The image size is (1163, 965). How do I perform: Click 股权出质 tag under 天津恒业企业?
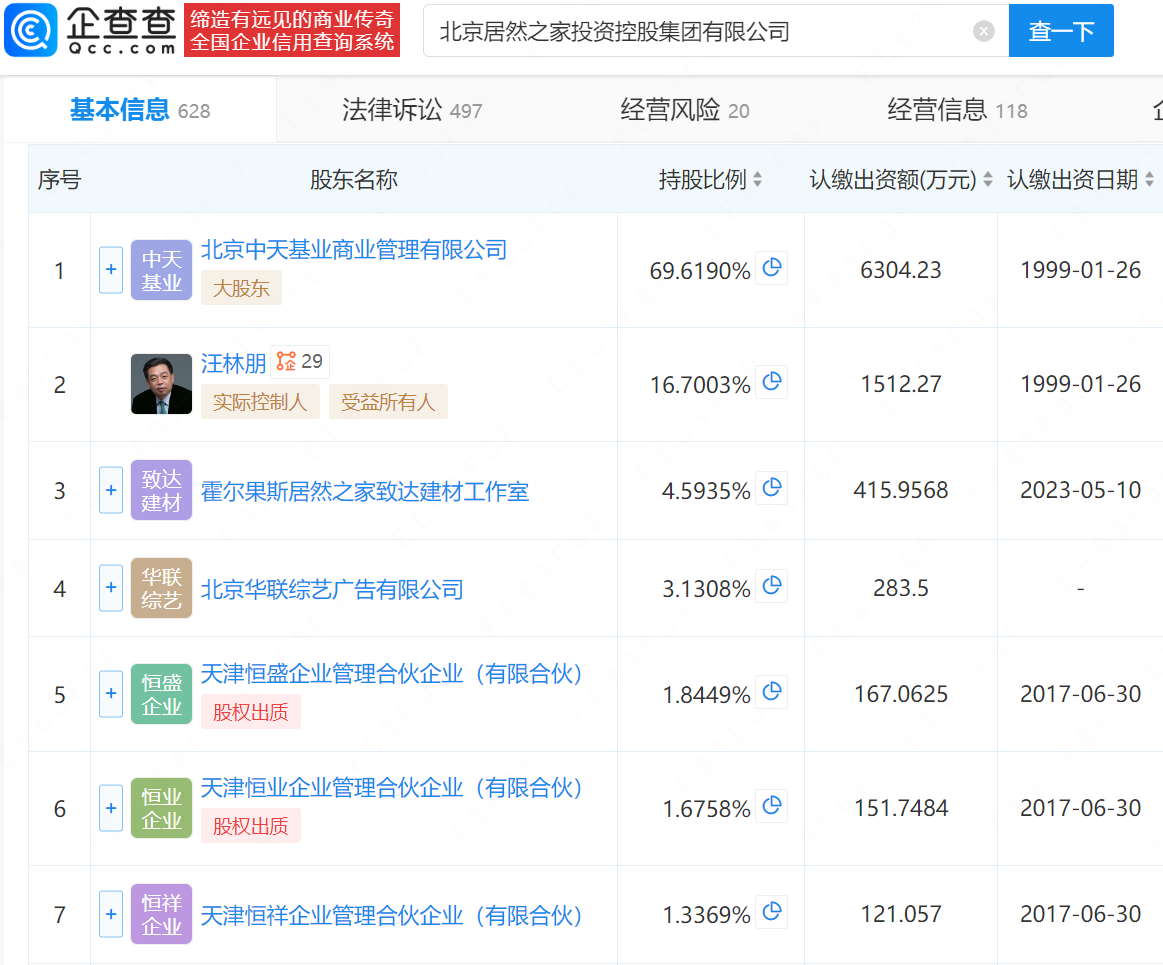pos(251,826)
